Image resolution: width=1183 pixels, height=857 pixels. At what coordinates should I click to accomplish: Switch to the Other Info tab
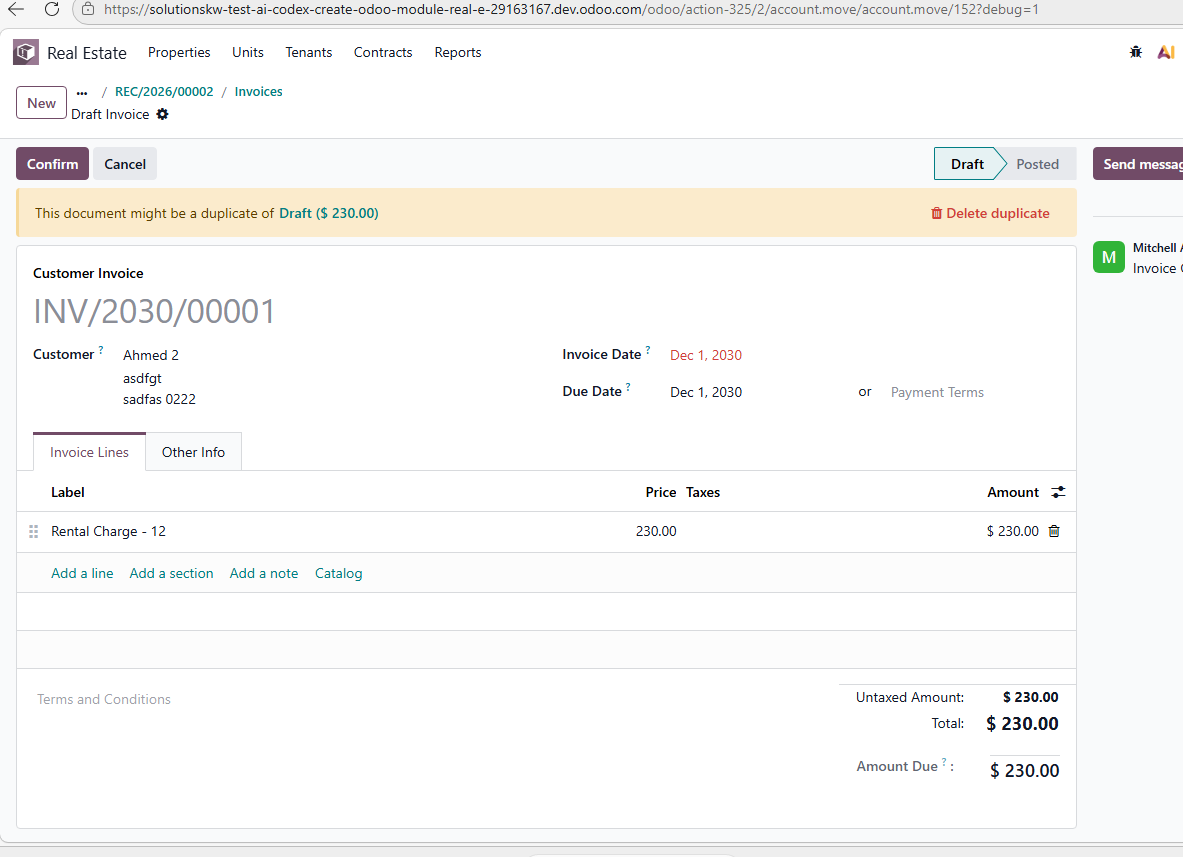(x=193, y=452)
